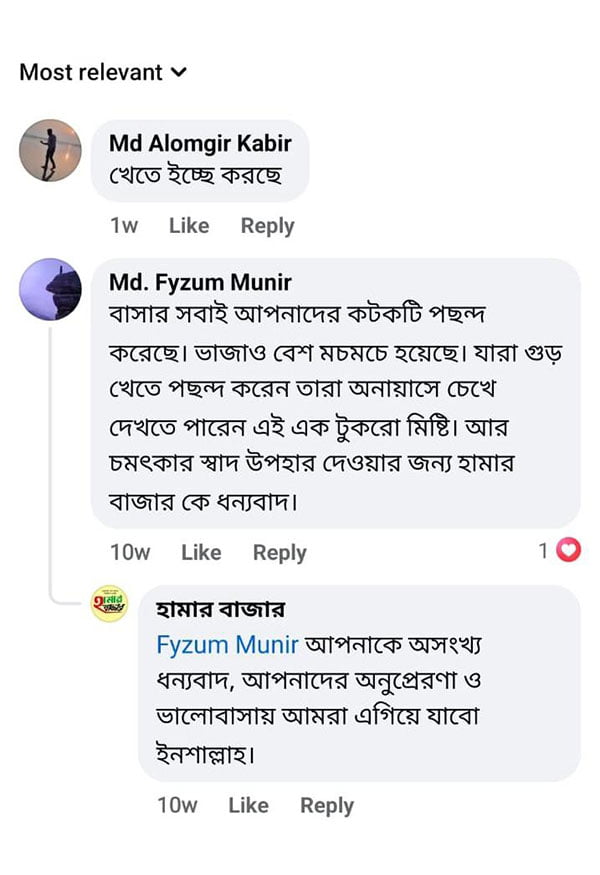Click the হামার বাজার page logo avatar
Viewport: 600px width, 875px height.
(x=109, y=605)
